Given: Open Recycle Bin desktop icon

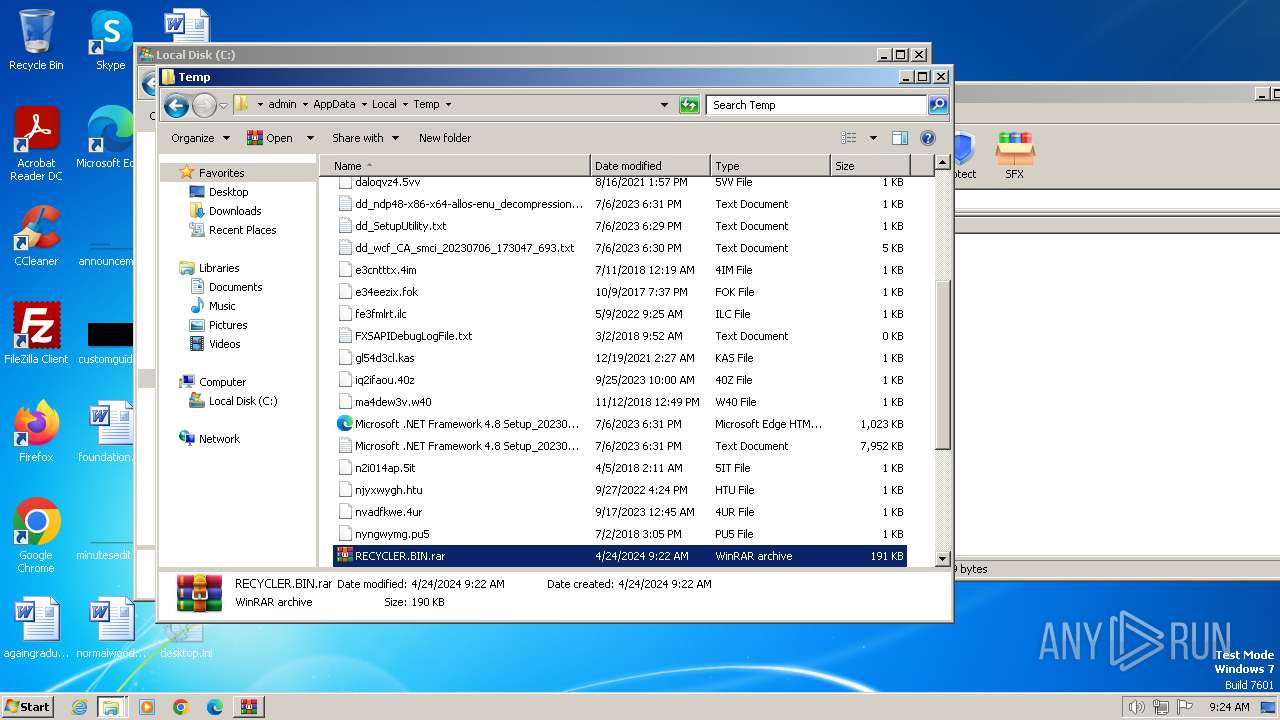Looking at the screenshot, I should pyautogui.click(x=36, y=40).
